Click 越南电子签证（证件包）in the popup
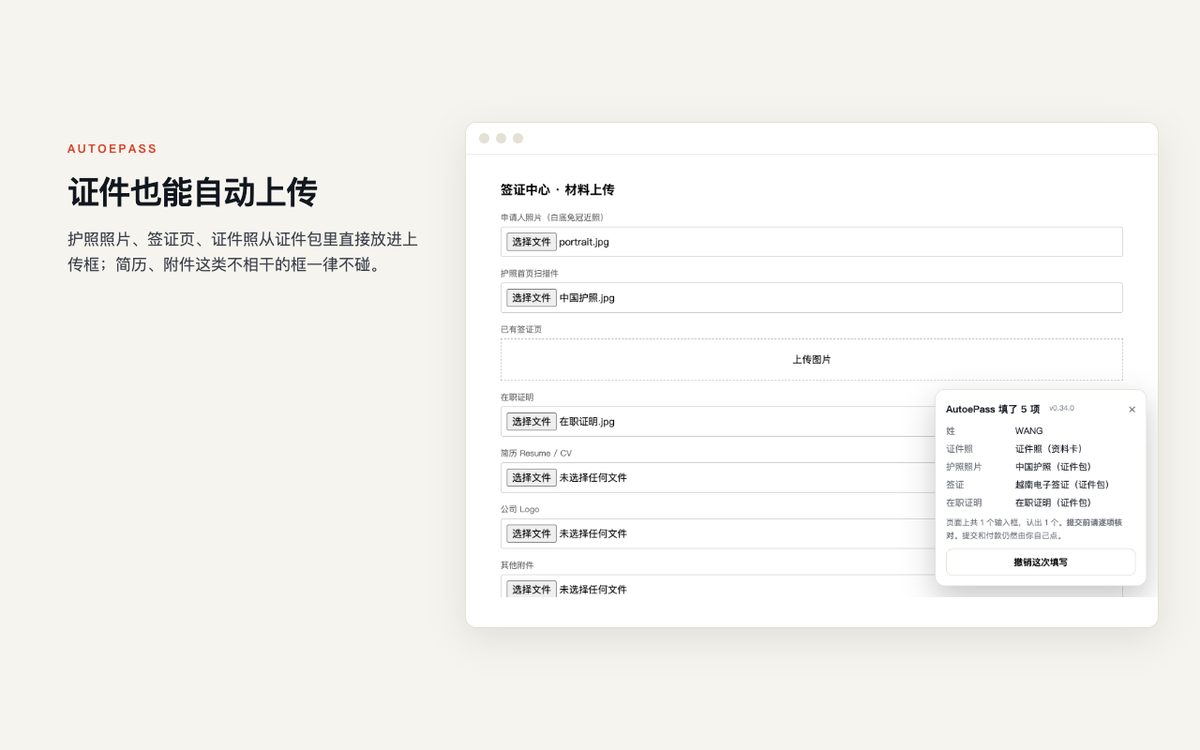Viewport: 1200px width, 750px height. click(x=1063, y=485)
